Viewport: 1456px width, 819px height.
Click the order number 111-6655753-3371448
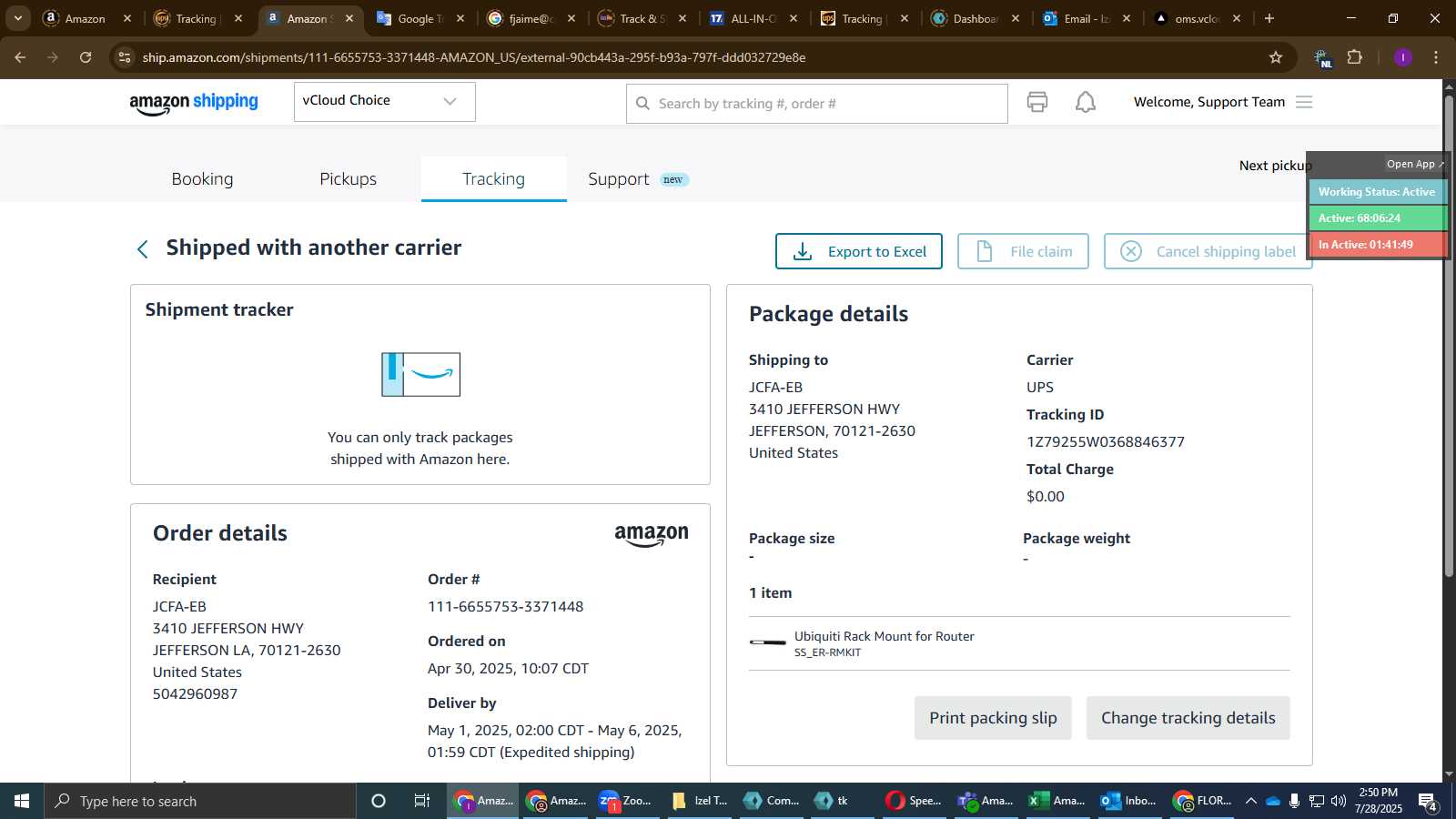505,607
